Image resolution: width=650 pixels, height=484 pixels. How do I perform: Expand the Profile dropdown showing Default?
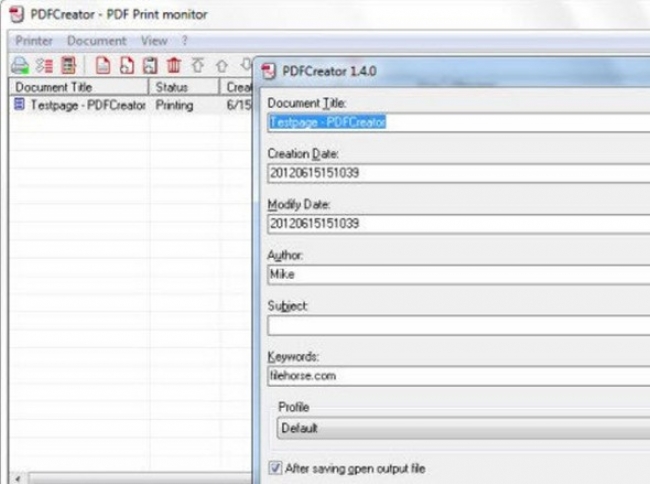(460, 428)
